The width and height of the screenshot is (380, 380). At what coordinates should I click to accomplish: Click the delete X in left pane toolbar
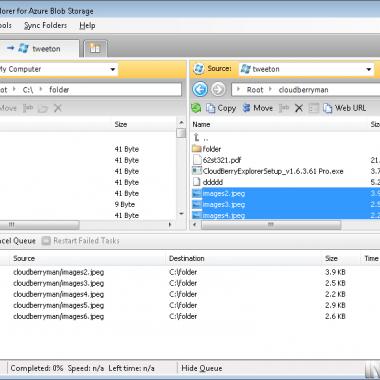coord(58,108)
